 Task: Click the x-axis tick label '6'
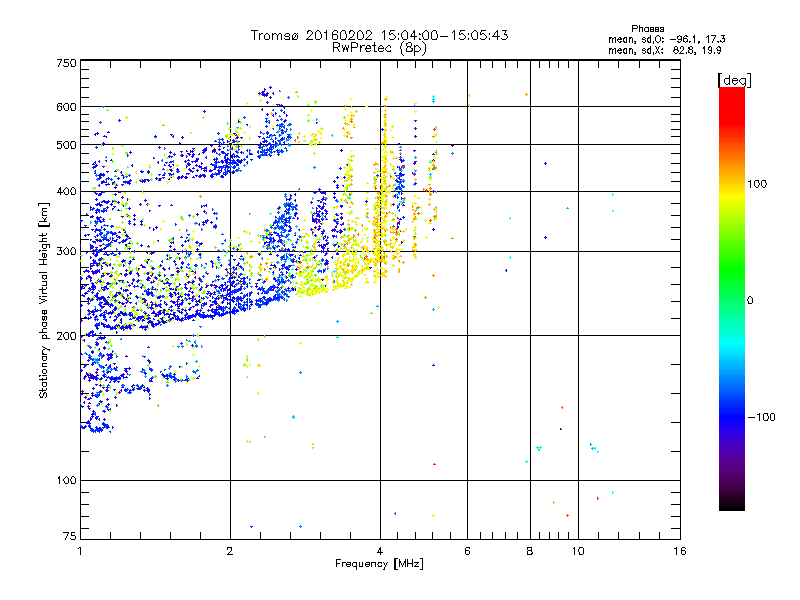(x=467, y=551)
